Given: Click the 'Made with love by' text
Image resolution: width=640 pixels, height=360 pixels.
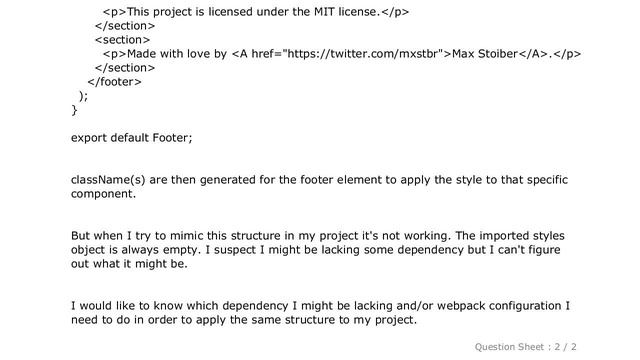Looking at the screenshot, I should pyautogui.click(x=177, y=54).
